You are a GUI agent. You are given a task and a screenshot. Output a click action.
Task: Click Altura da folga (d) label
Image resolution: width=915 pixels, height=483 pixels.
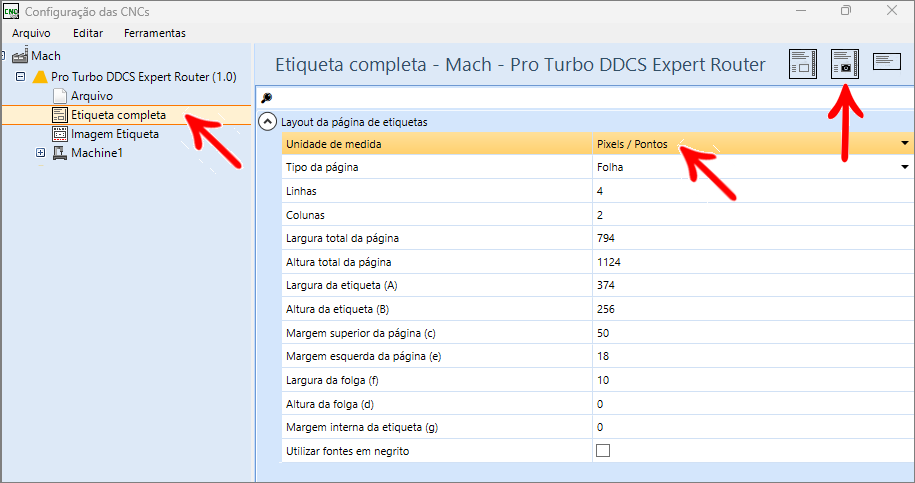[x=330, y=404]
